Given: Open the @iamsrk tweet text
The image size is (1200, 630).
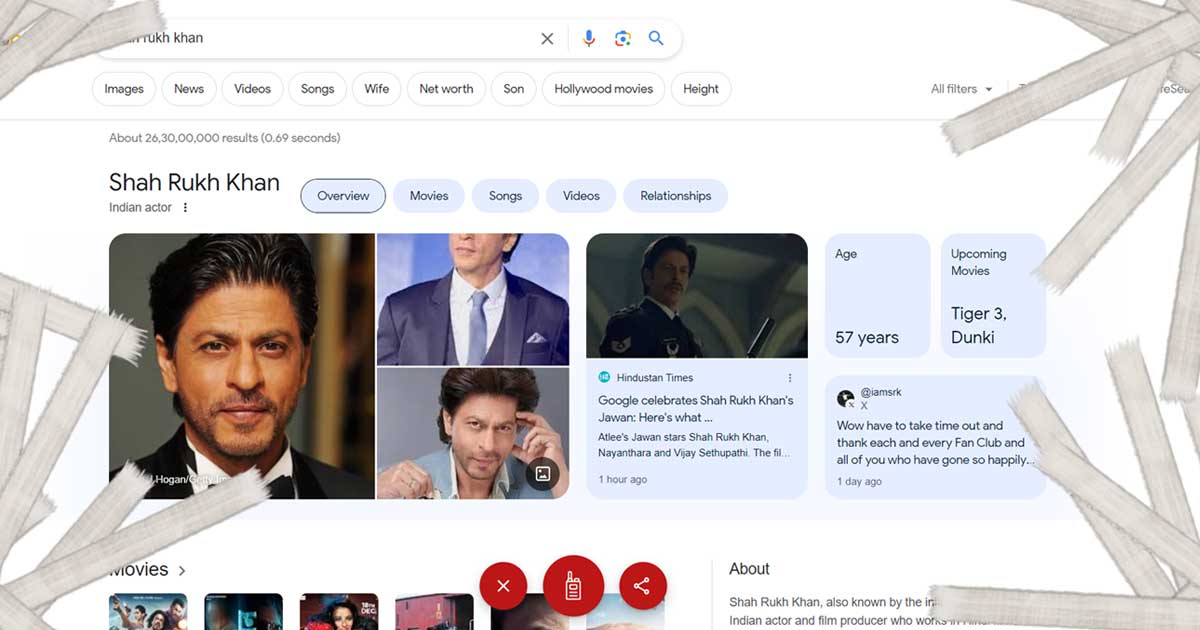Looking at the screenshot, I should (934, 443).
